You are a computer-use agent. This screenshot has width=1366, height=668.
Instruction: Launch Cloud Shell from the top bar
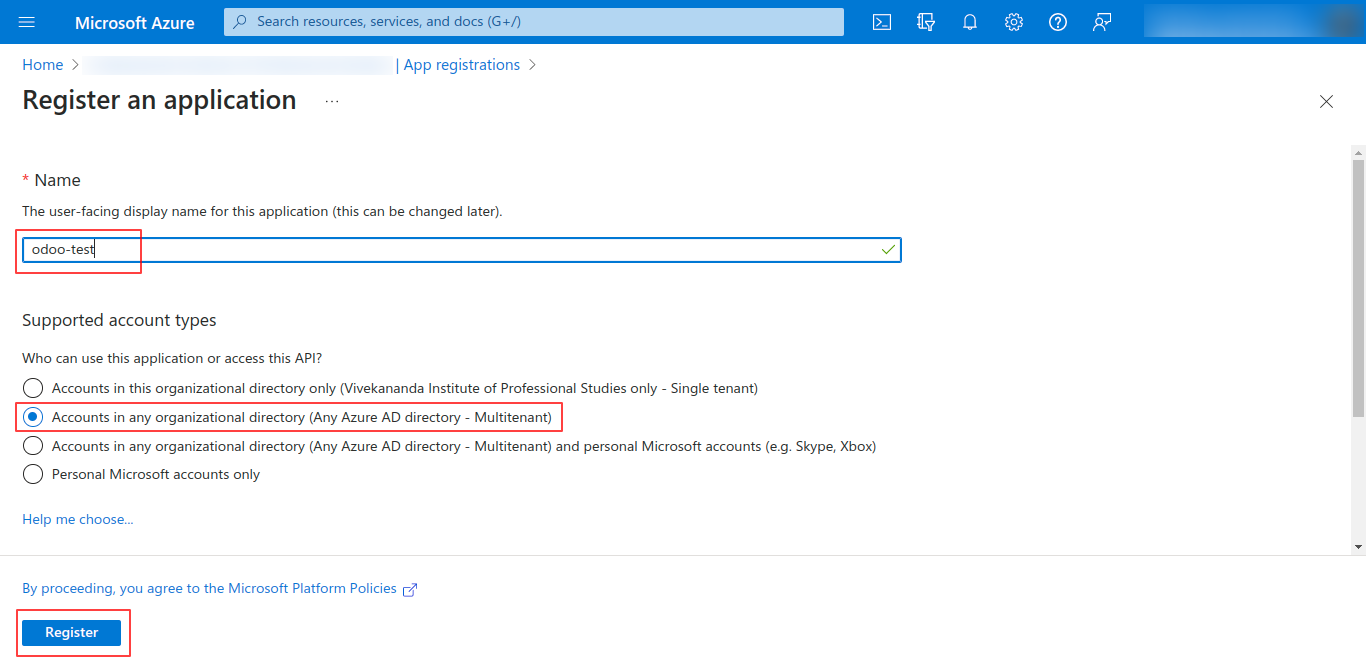coord(882,22)
